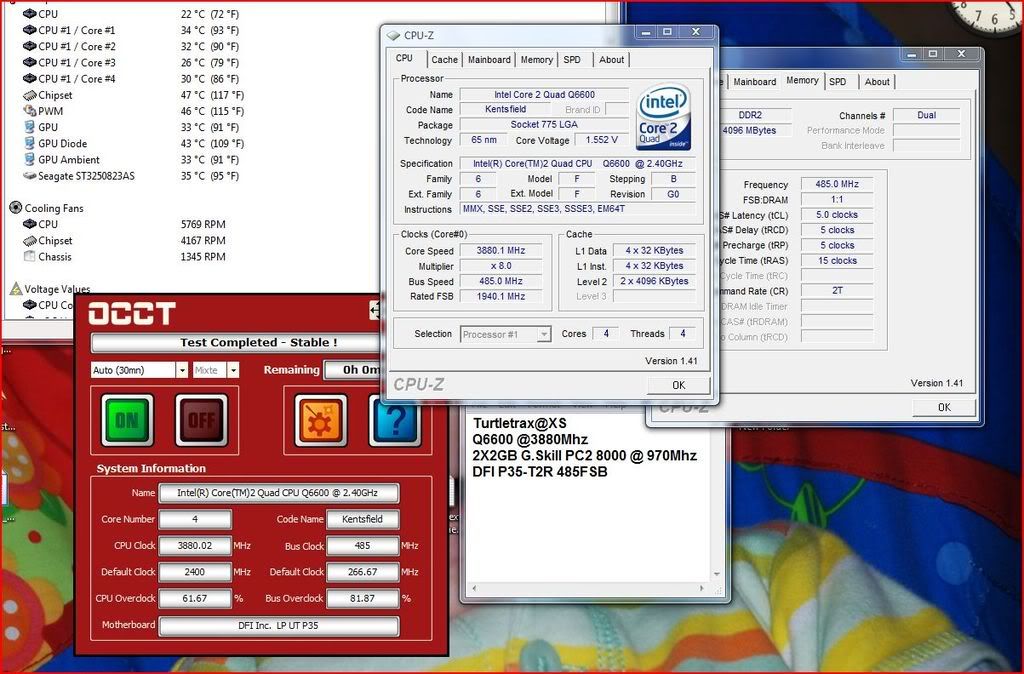Click the PWM sensor icon
Screen dimensions: 1024x674
(x=29, y=111)
